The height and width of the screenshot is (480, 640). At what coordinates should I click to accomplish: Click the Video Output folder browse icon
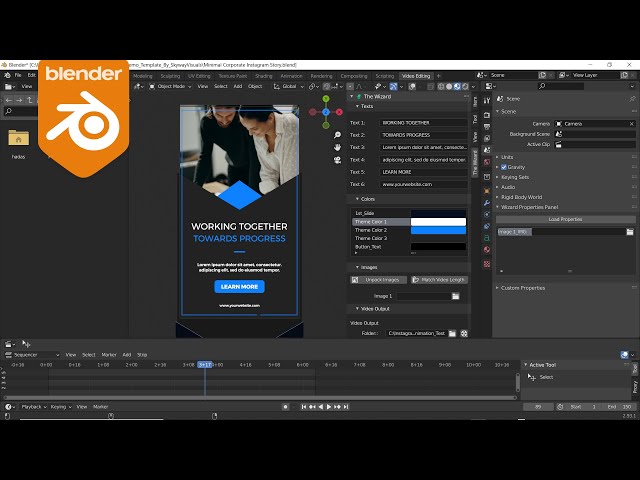coord(452,333)
